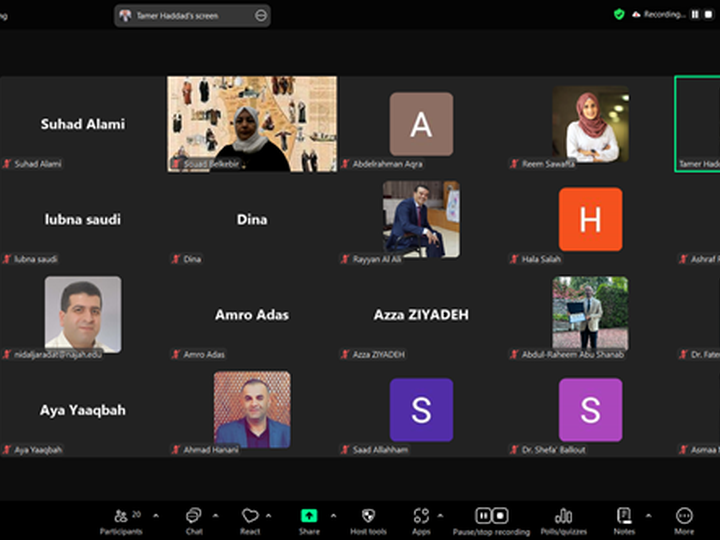720x540 pixels.
Task: Click muted mic icon beside Reem Sawafta
Action: 514,164
